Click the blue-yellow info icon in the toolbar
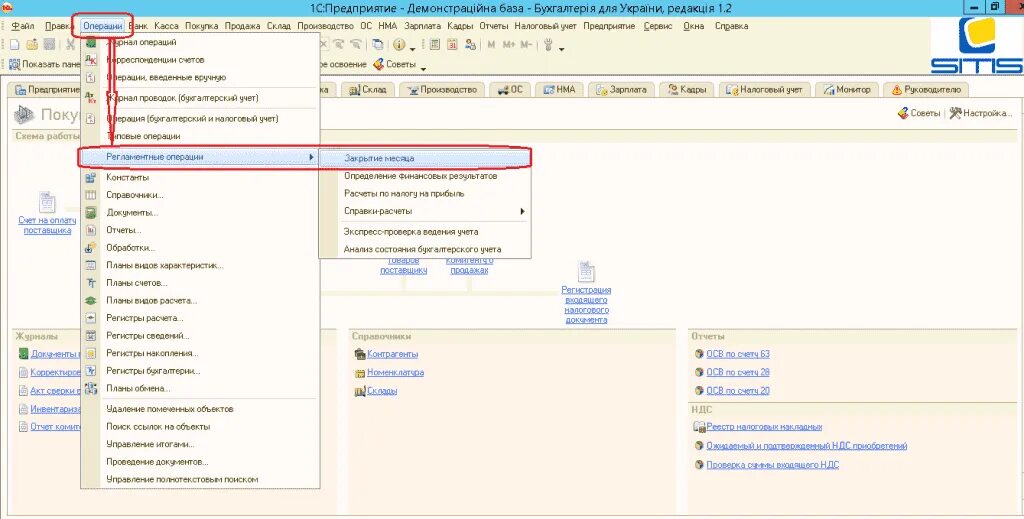Screen dimensions: 1024x519 coord(398,45)
